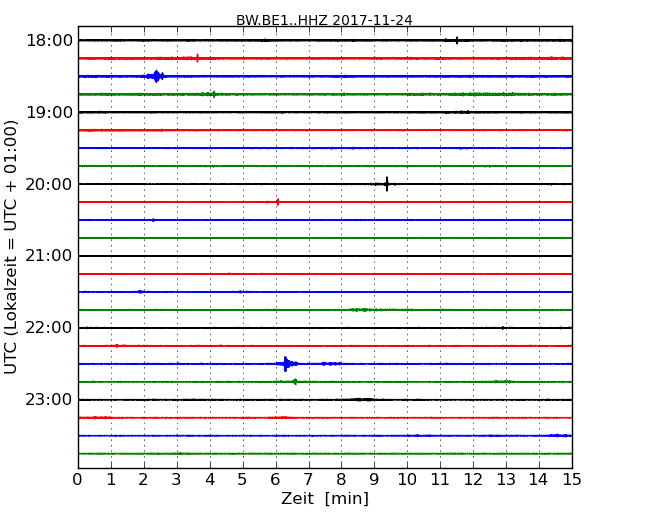Screen dimensions: 650x520
Task: Click the x-axis tick label 5
Action: 243,479
